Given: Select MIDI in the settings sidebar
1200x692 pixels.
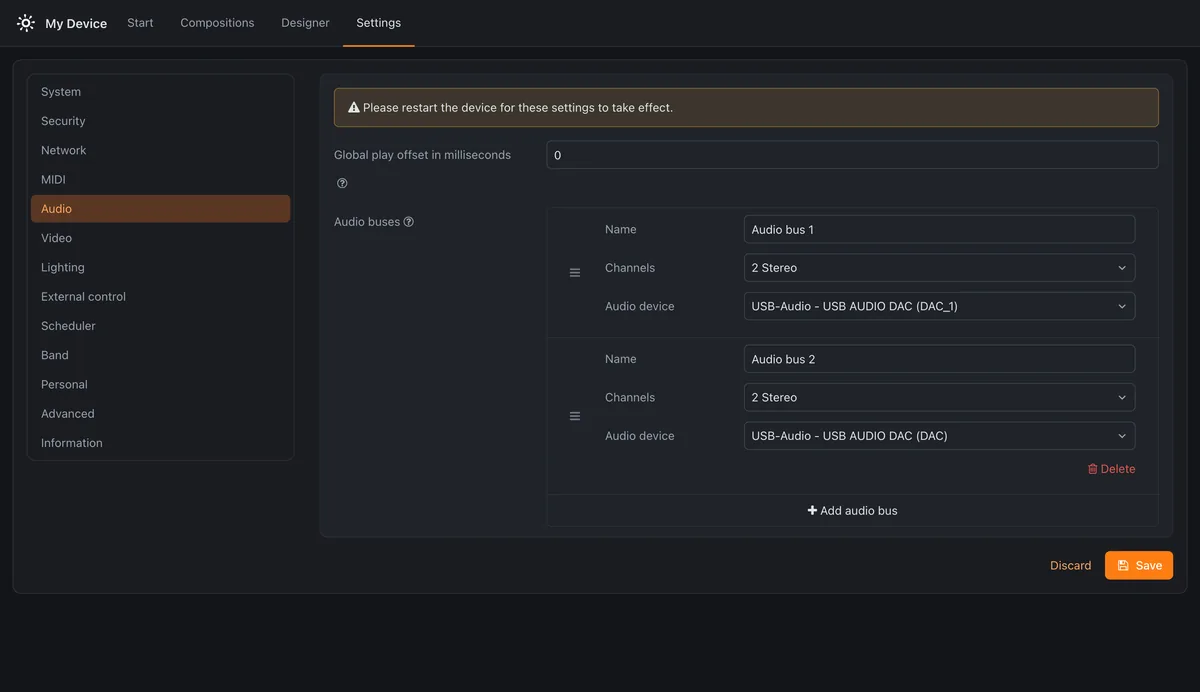Looking at the screenshot, I should [x=161, y=180].
